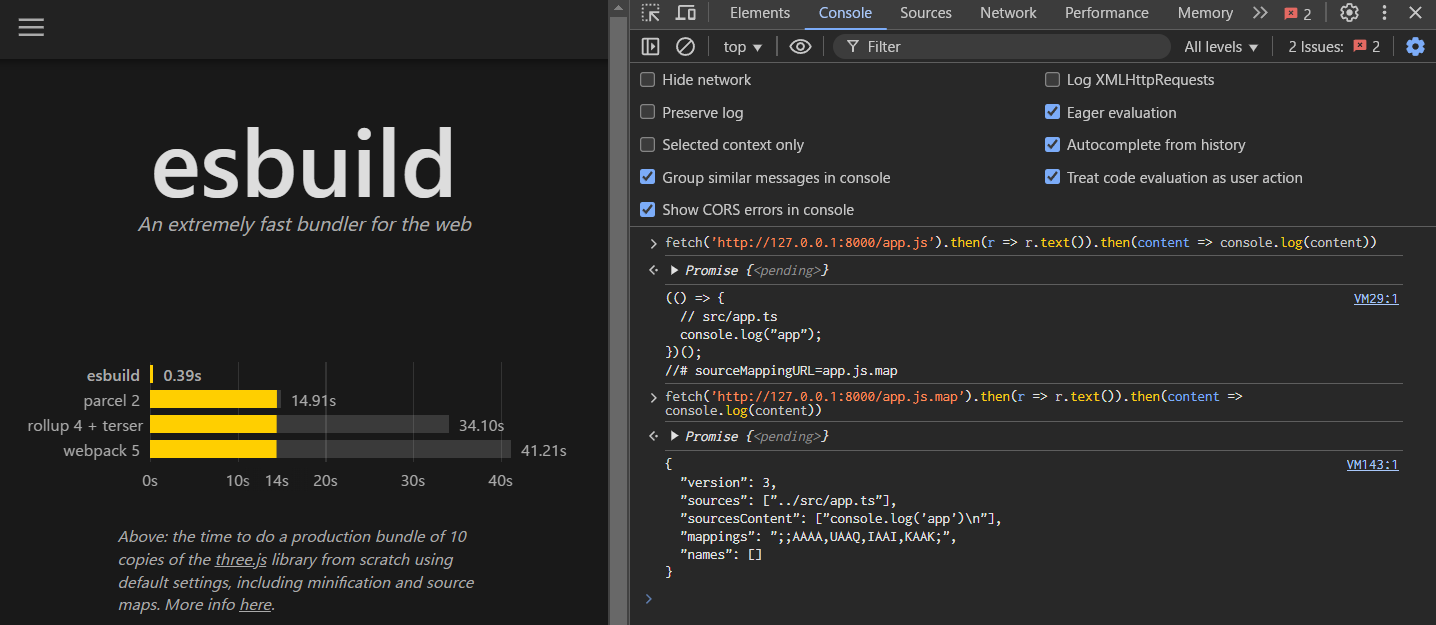Click the "version": 3 output line
This screenshot has width=1436, height=625.
click(x=728, y=483)
